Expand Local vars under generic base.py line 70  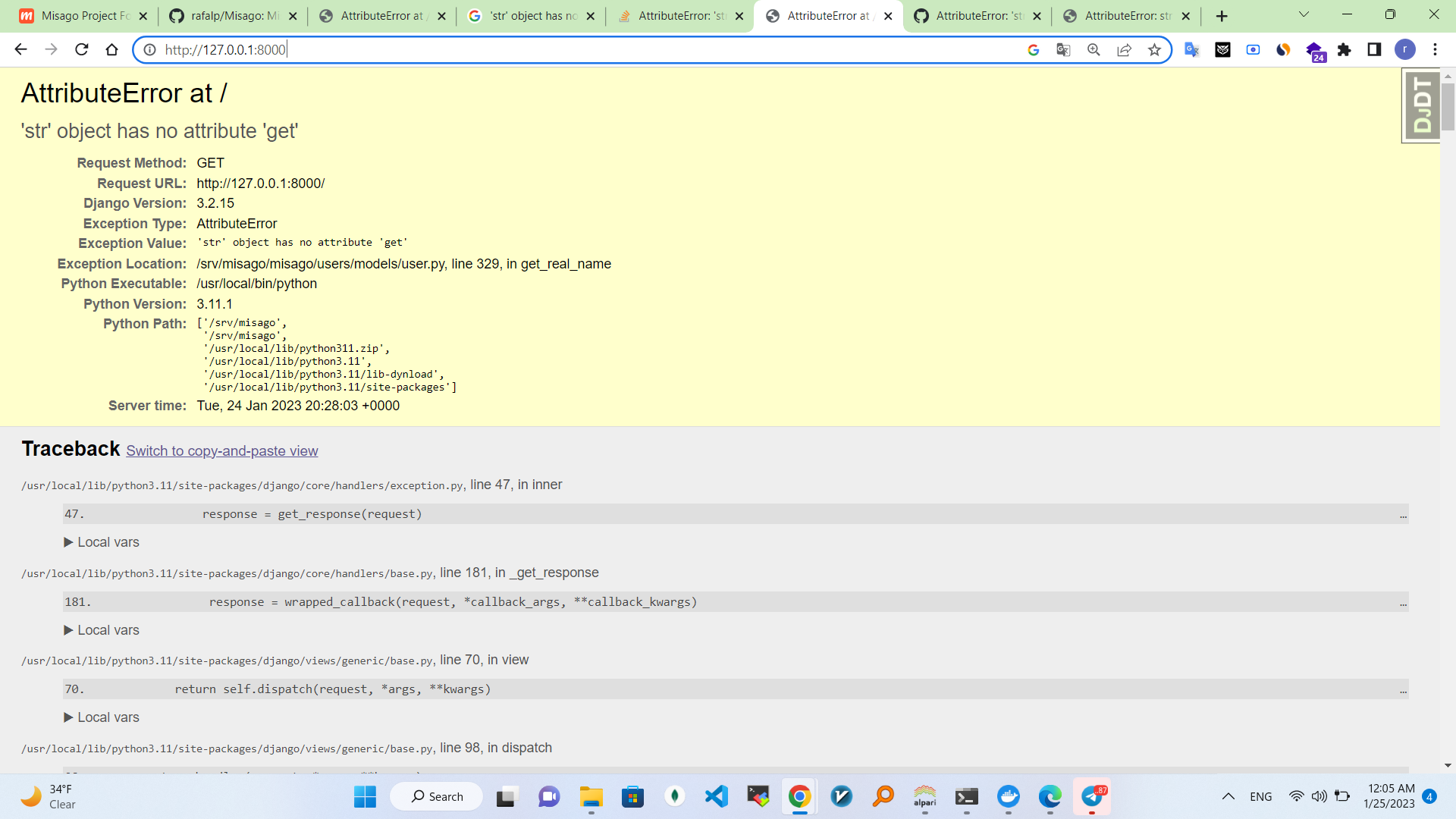102,717
